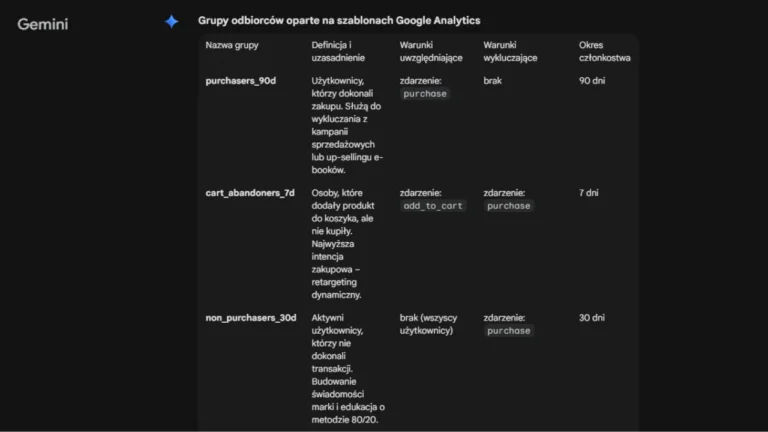
Task: Click the purchasers_90d definition text
Action: [x=347, y=125]
